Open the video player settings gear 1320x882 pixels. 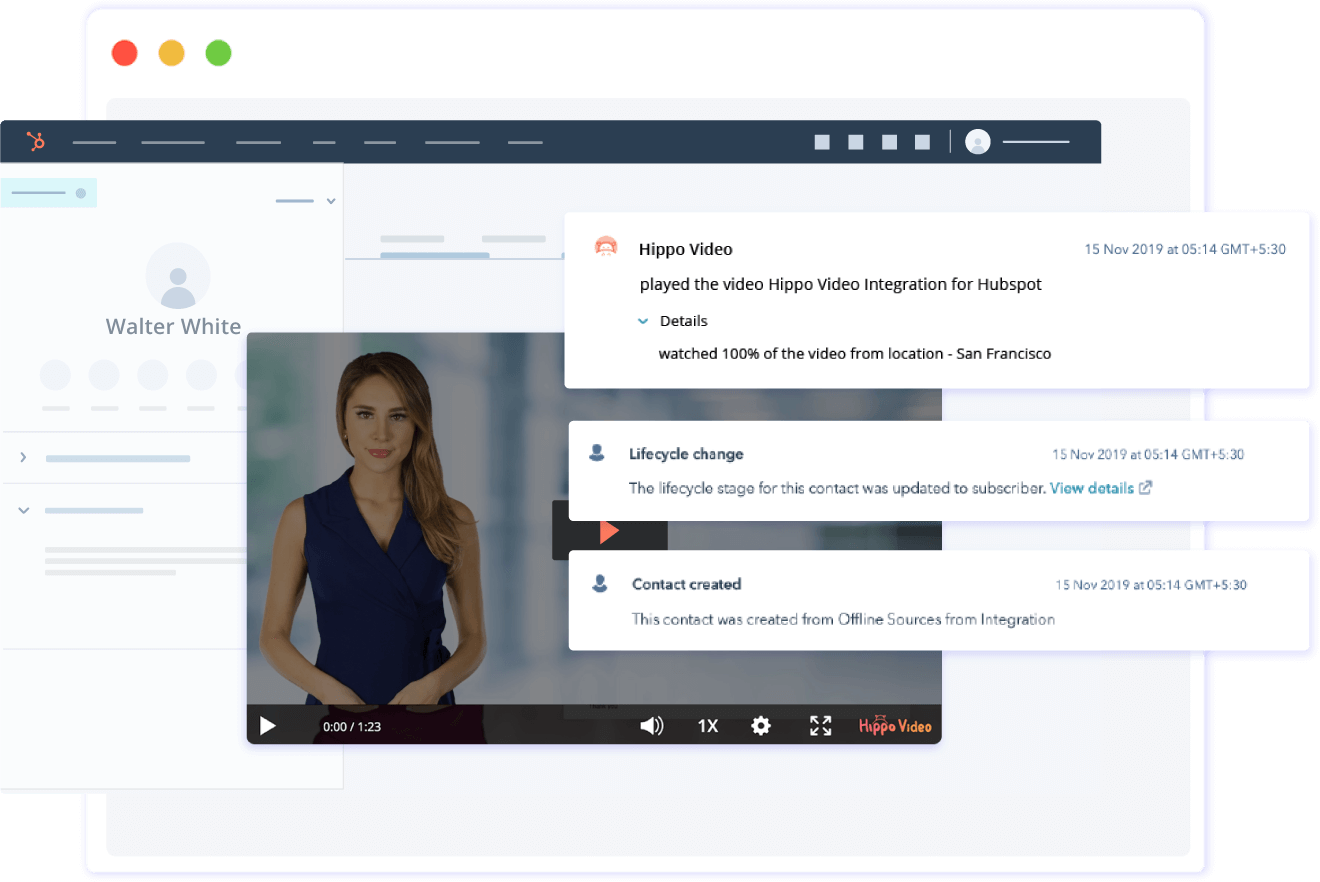pos(761,726)
